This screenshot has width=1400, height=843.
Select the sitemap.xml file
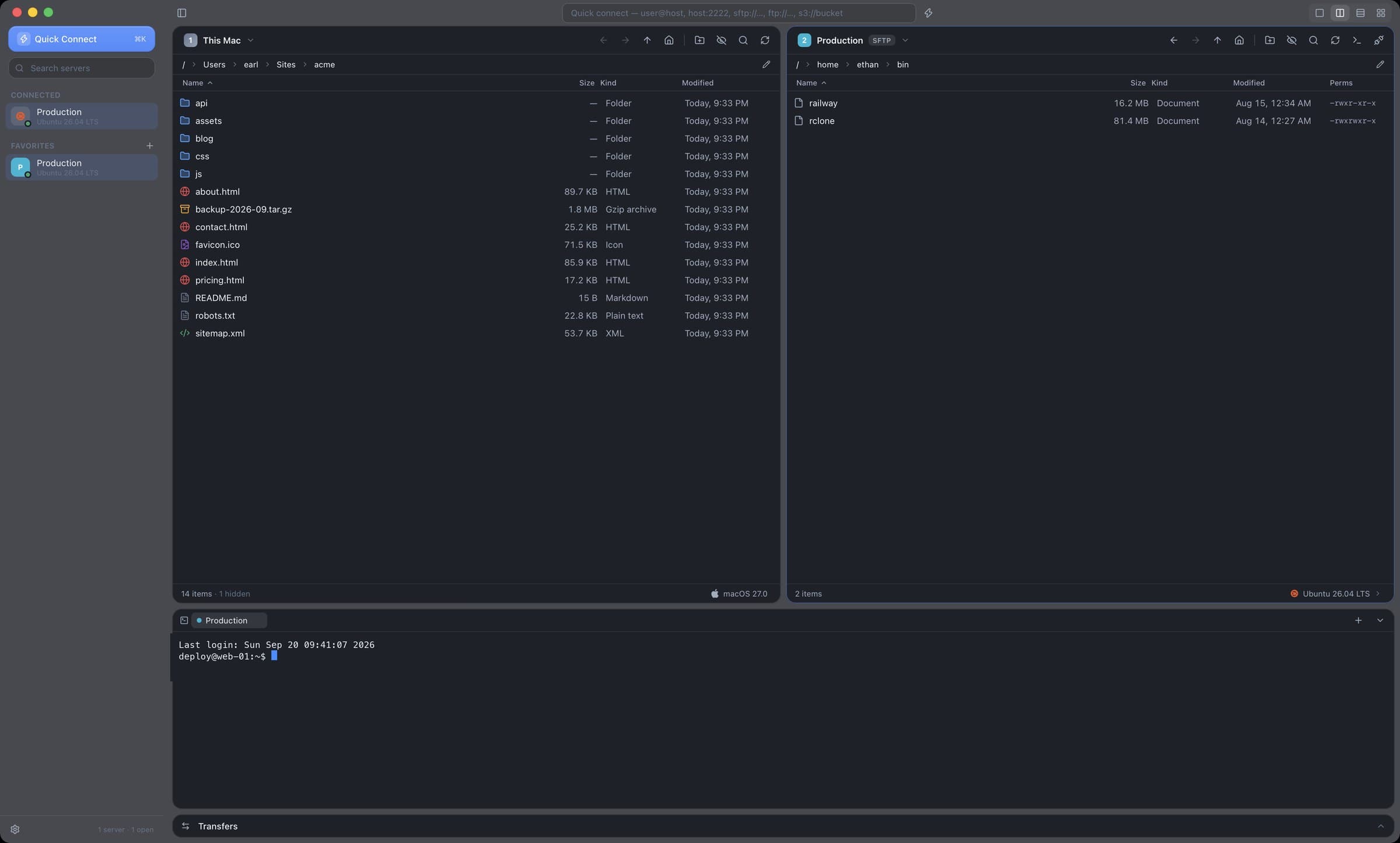pos(476,333)
